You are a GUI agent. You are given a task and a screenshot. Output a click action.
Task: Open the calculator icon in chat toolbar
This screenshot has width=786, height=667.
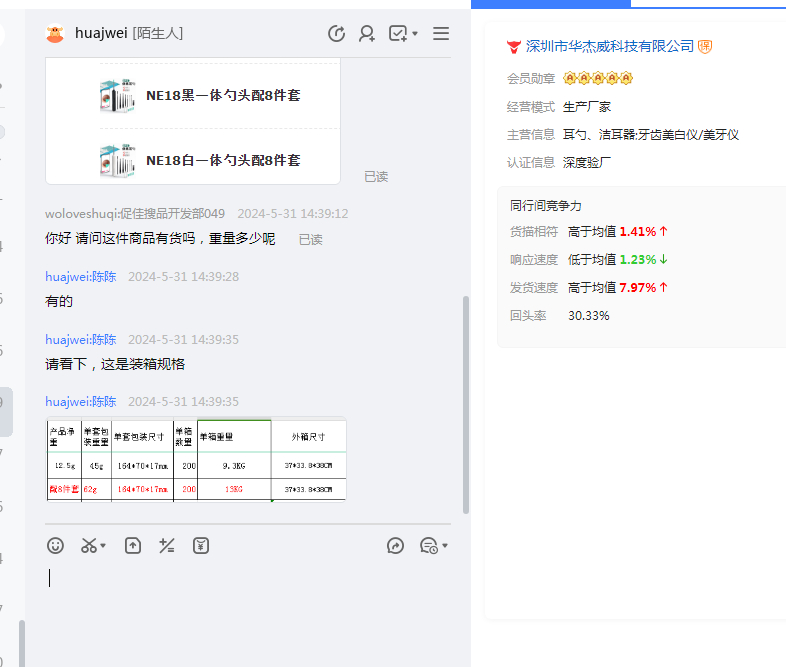[x=167, y=545]
